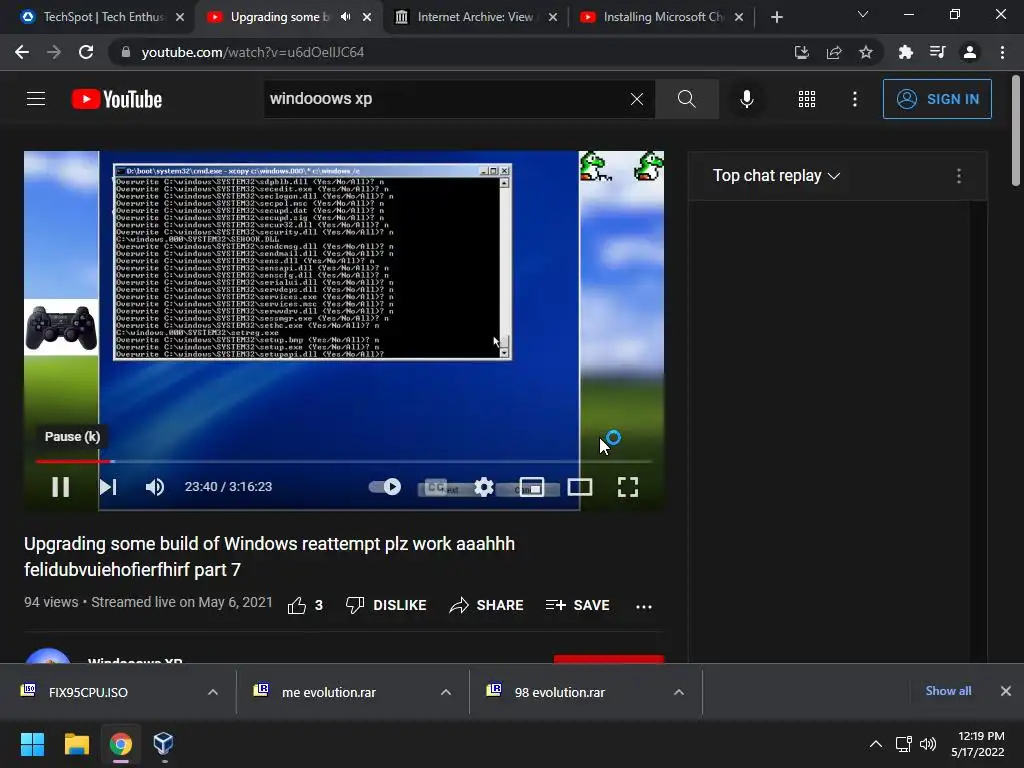Click the SHARE button
Viewport: 1024px width, 768px height.
click(487, 605)
